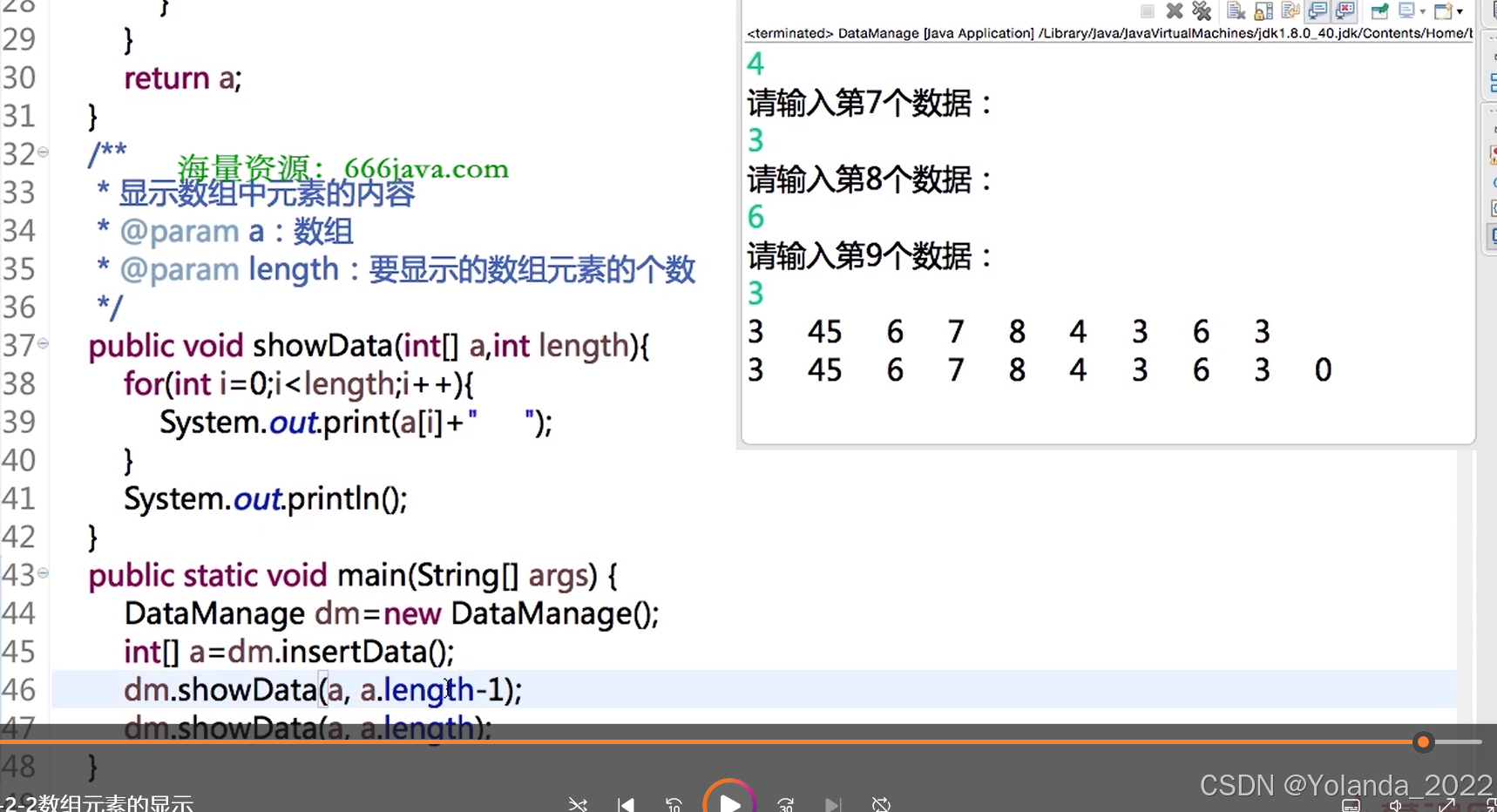
Task: Click line number 39 in editor gutter
Action: pyautogui.click(x=18, y=423)
